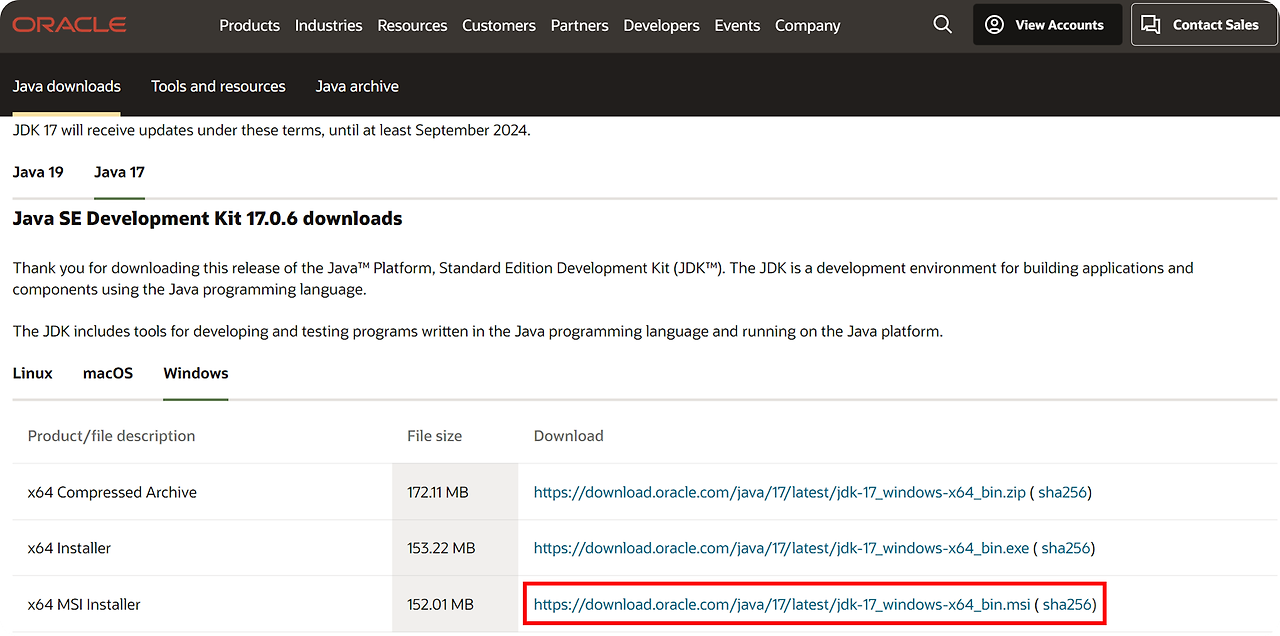Switch to the macOS tab
Screen dimensions: 1280x636
click(x=108, y=373)
